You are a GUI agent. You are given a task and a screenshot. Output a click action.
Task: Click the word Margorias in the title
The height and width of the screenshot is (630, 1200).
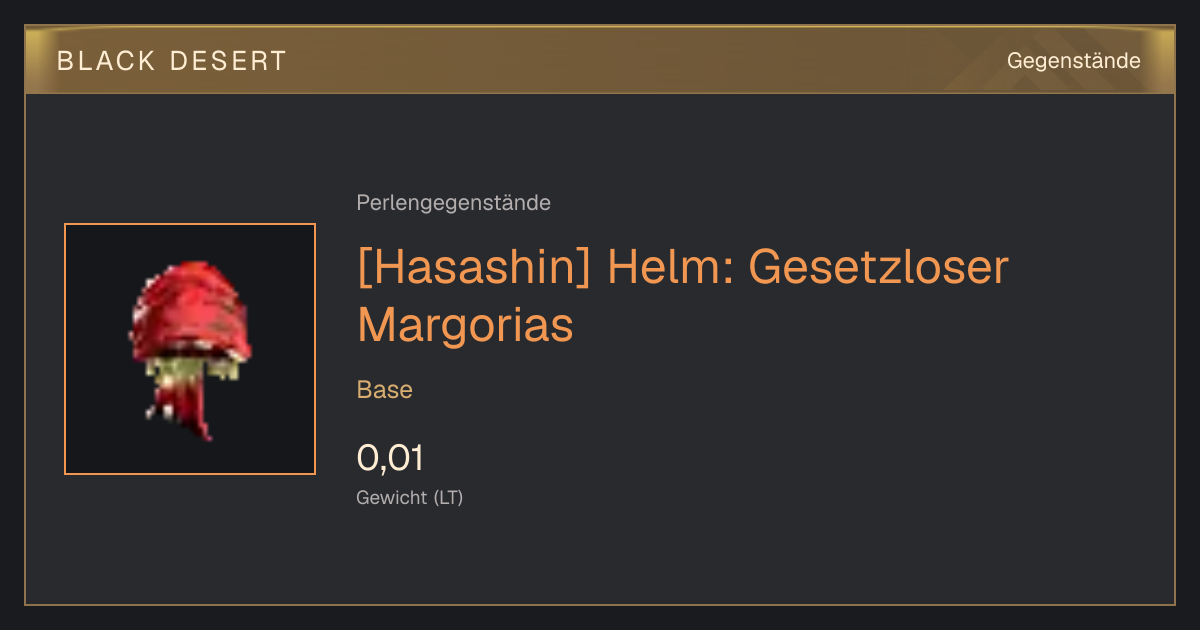click(x=465, y=324)
